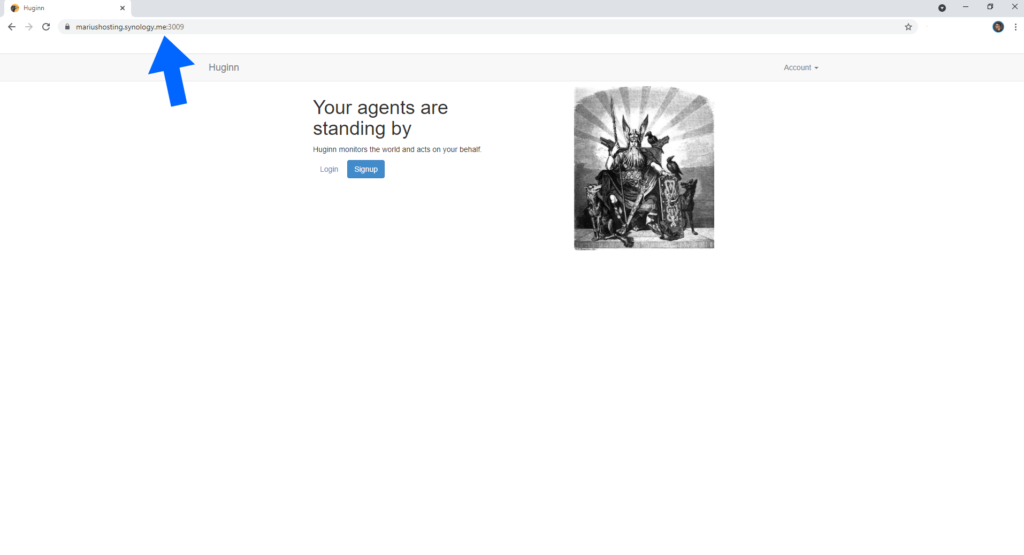This screenshot has width=1024, height=555.
Task: View site security via the padlock icon
Action: 67,27
